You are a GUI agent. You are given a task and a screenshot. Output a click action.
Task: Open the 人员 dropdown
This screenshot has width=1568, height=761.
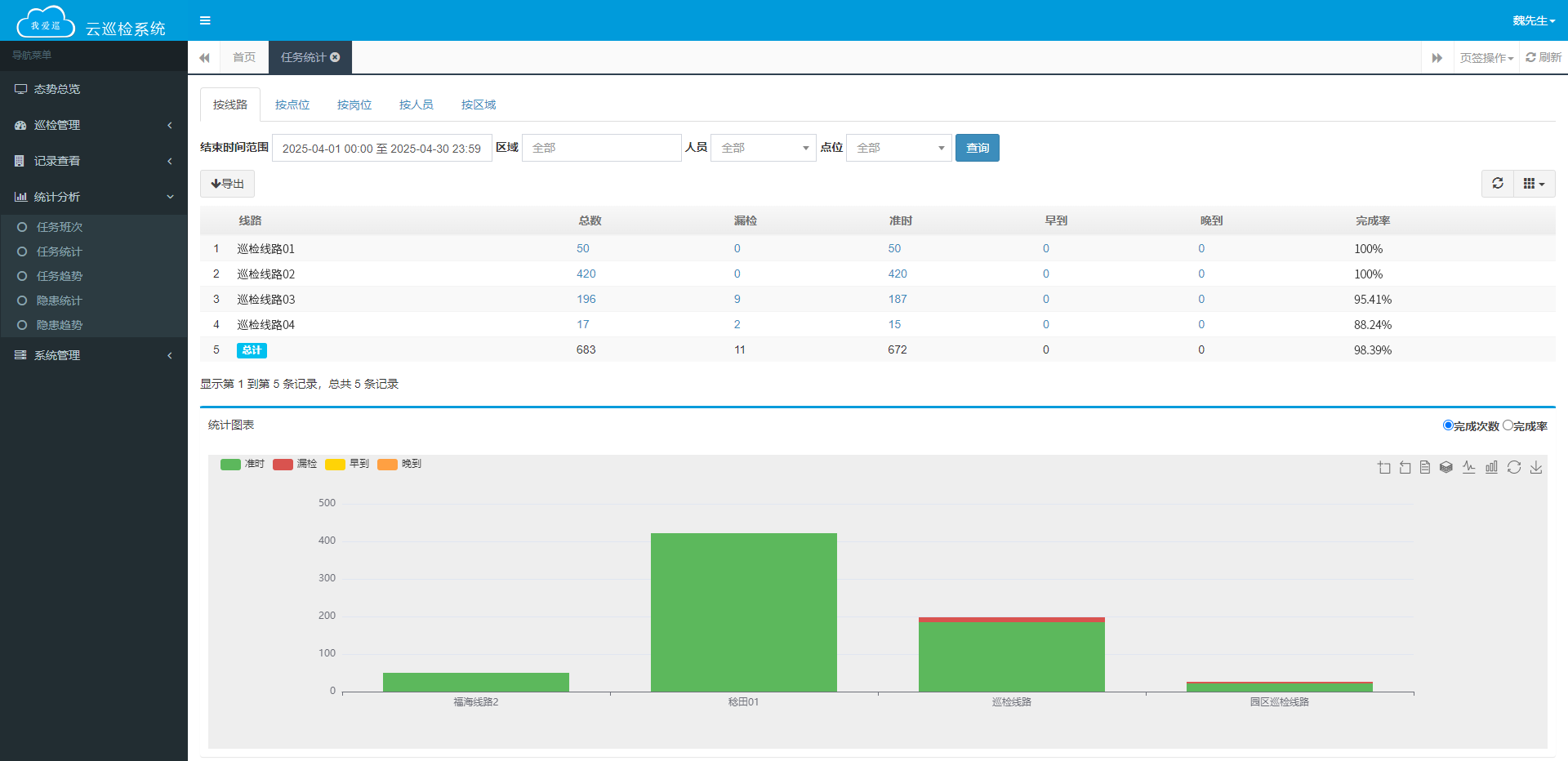[x=763, y=148]
